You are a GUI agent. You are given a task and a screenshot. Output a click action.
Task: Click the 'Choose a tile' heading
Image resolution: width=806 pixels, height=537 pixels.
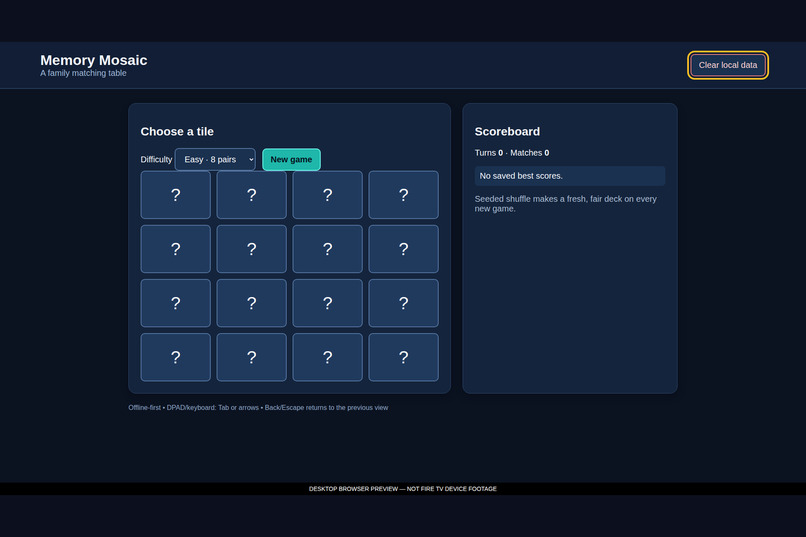pyautogui.click(x=177, y=132)
